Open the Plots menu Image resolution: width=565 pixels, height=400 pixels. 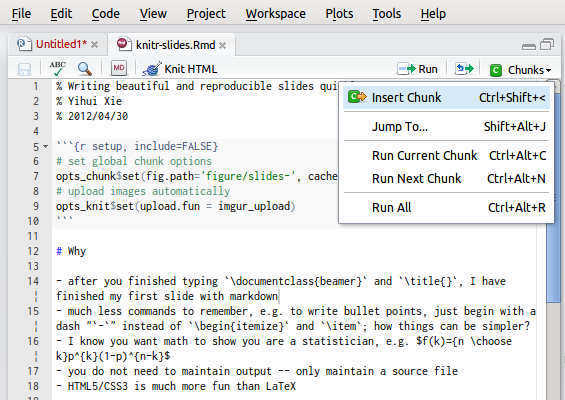(339, 14)
